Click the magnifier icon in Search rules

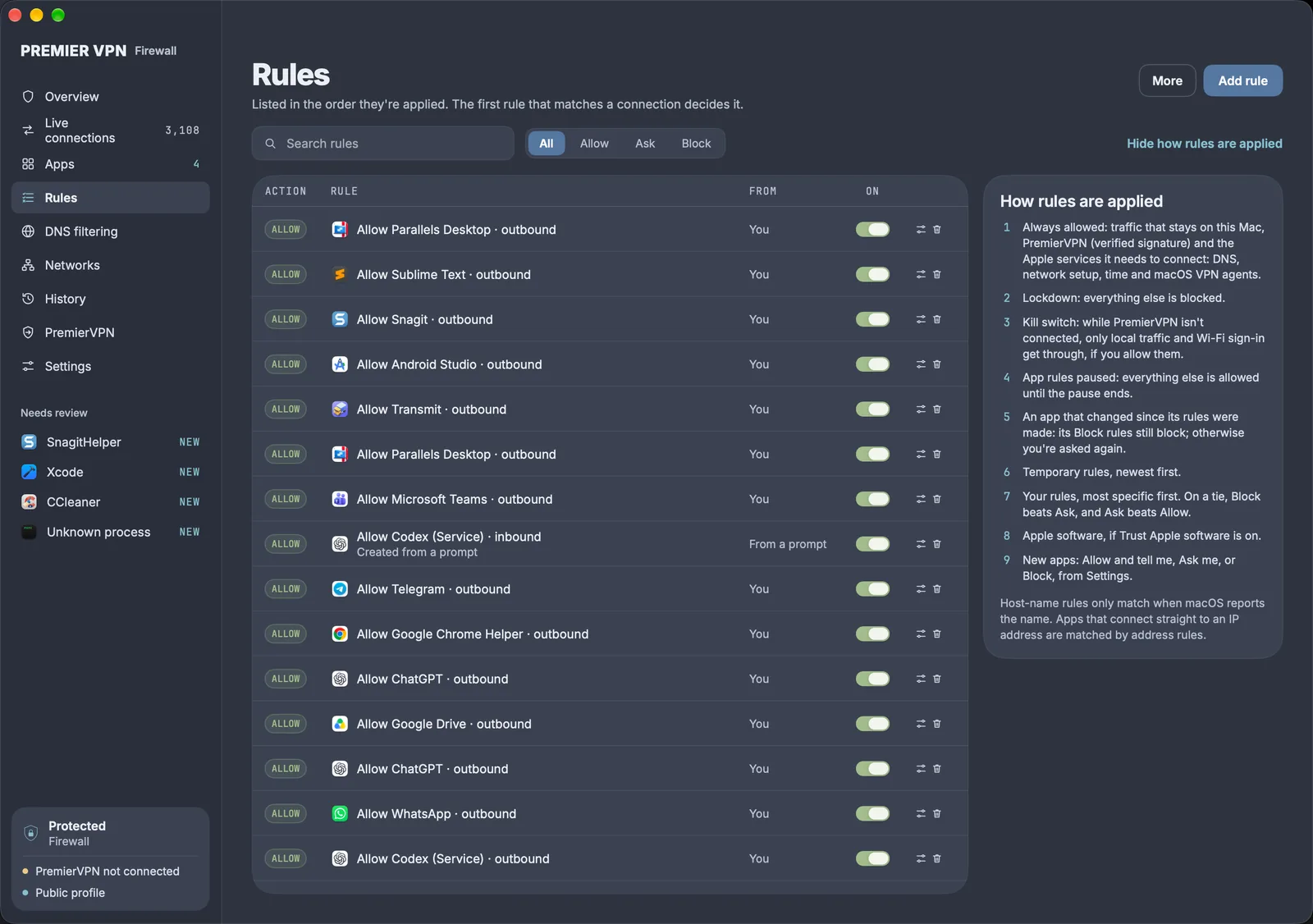click(270, 144)
